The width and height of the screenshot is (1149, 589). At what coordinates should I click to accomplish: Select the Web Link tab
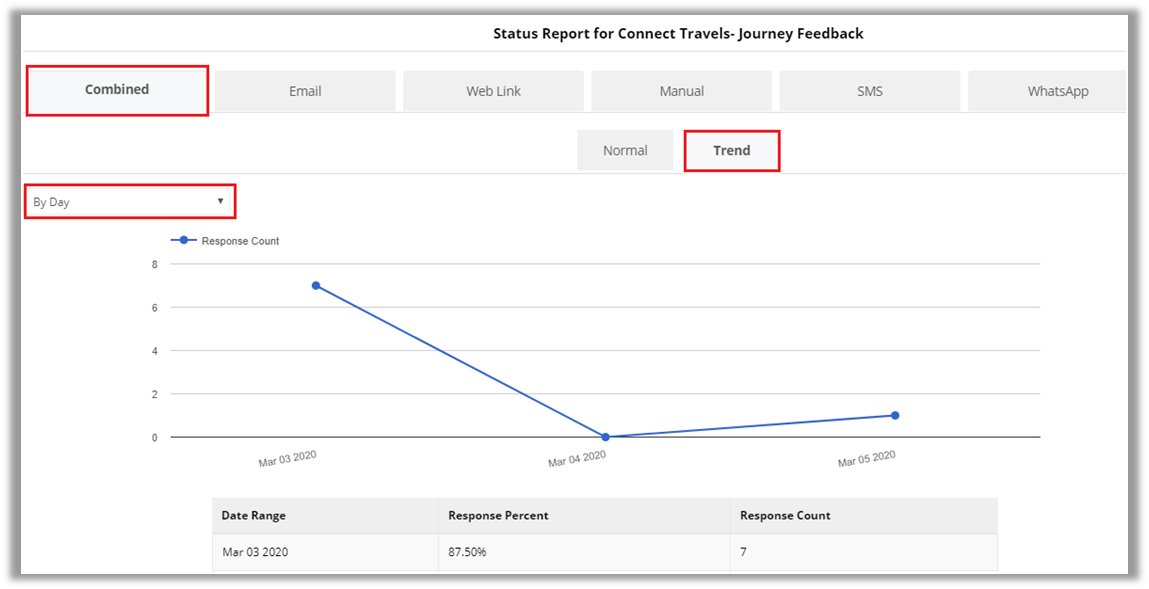pyautogui.click(x=493, y=91)
